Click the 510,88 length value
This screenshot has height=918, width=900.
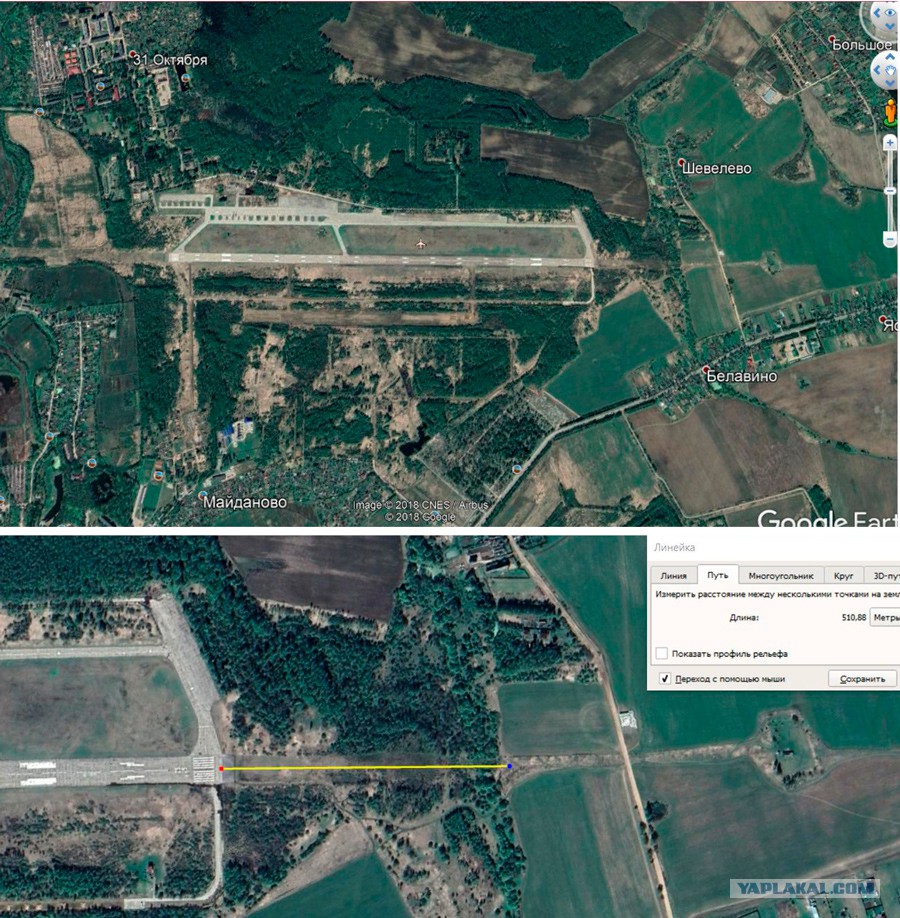click(853, 617)
